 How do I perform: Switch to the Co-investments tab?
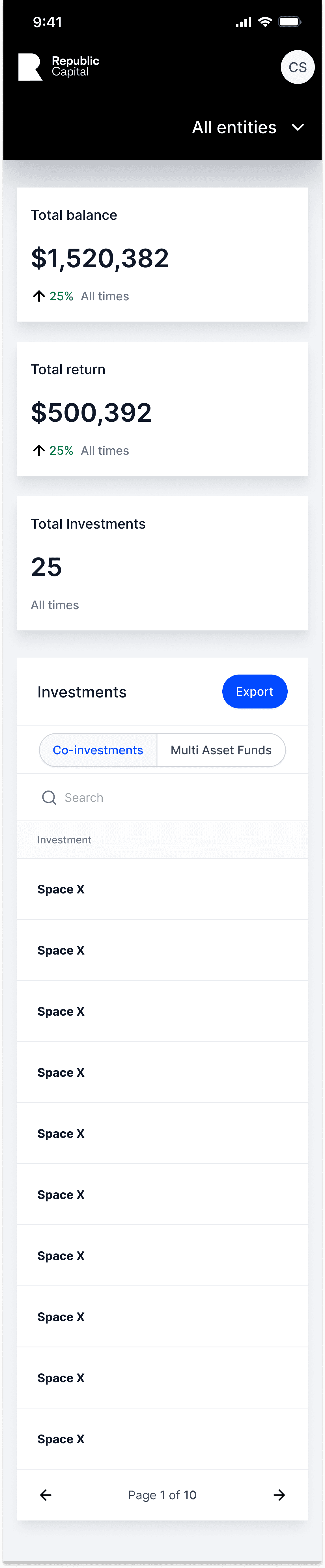pos(98,750)
